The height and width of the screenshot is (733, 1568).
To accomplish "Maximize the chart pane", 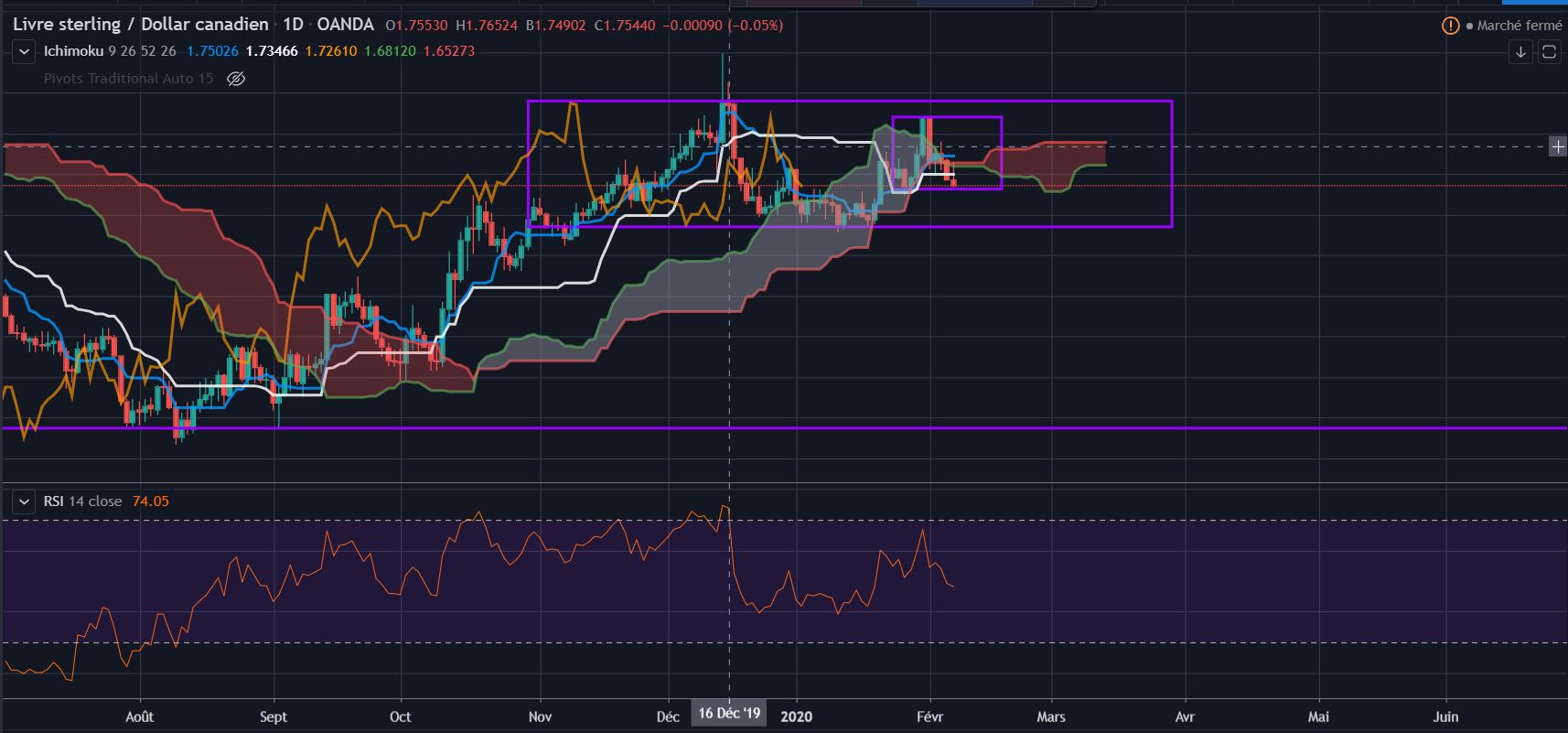I will click(1549, 51).
